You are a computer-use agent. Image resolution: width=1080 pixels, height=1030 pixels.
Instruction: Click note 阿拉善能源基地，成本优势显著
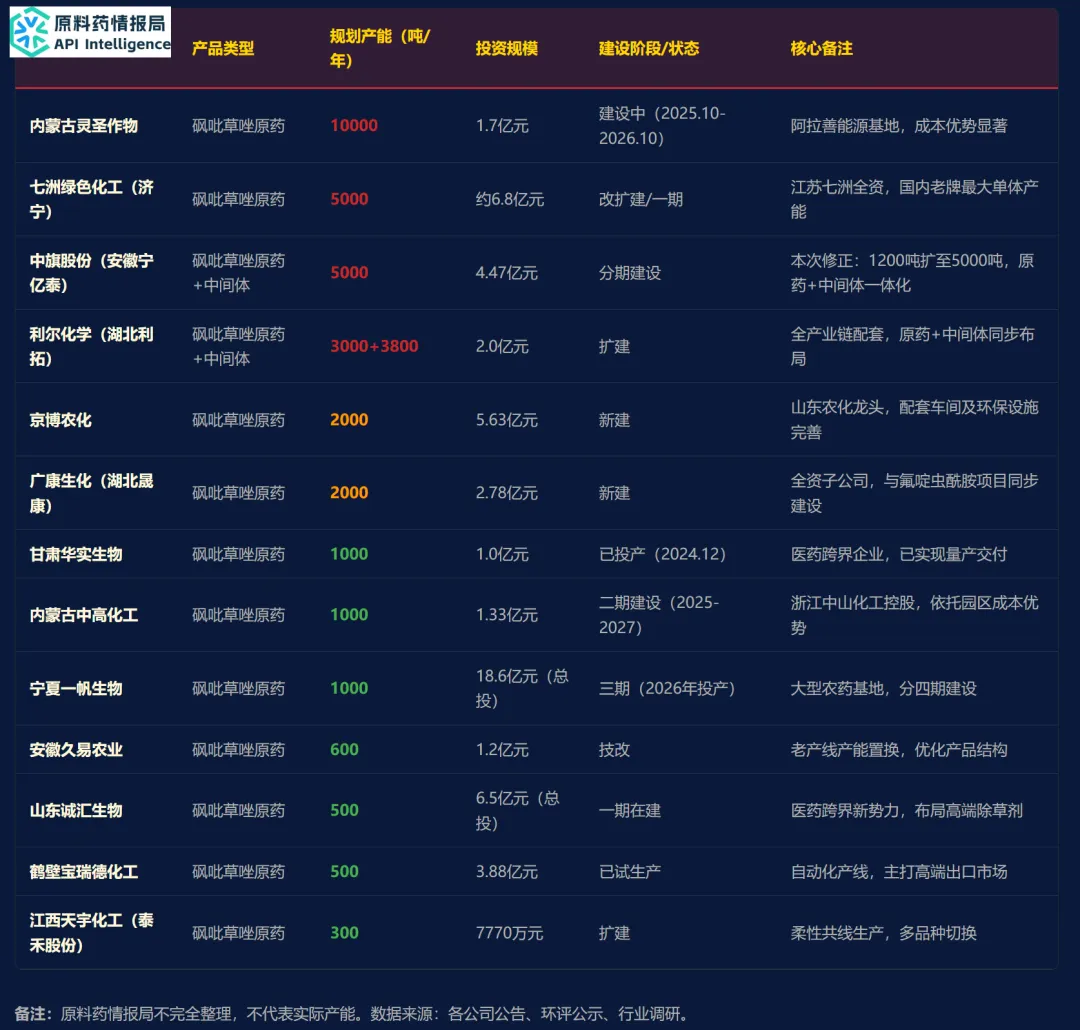point(899,125)
